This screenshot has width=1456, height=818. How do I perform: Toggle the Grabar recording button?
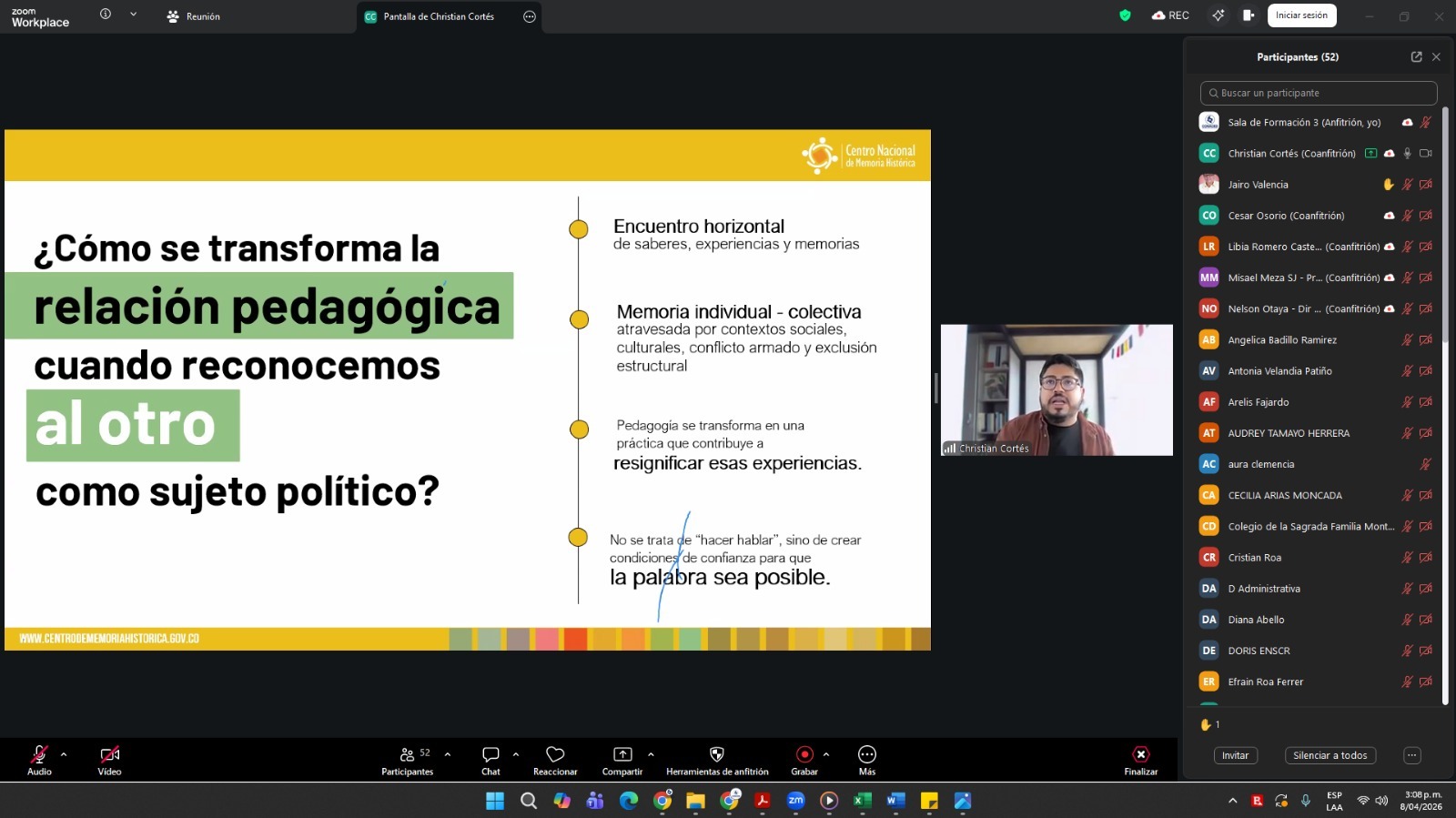pyautogui.click(x=804, y=754)
